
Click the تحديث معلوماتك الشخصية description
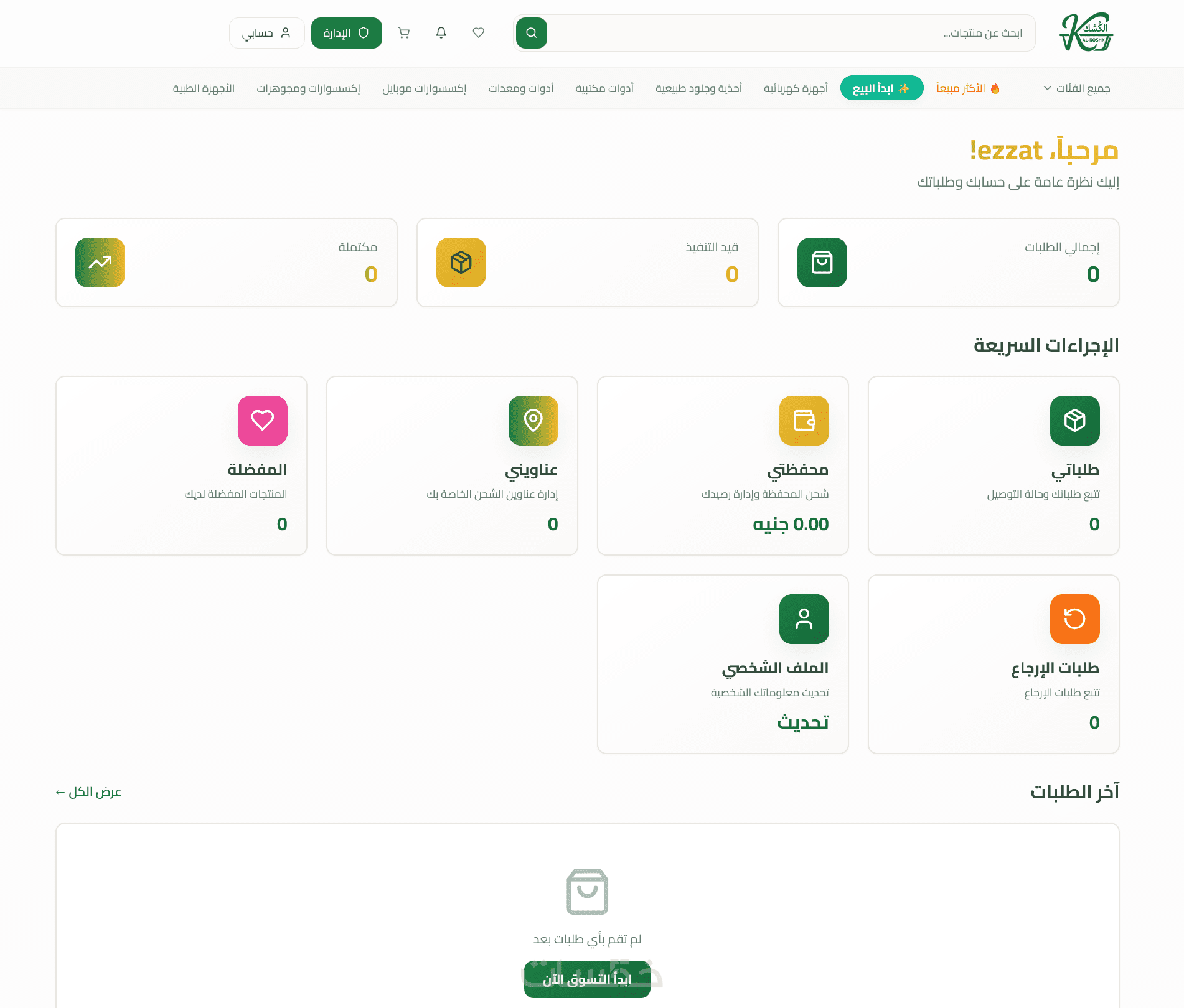pyautogui.click(x=770, y=693)
